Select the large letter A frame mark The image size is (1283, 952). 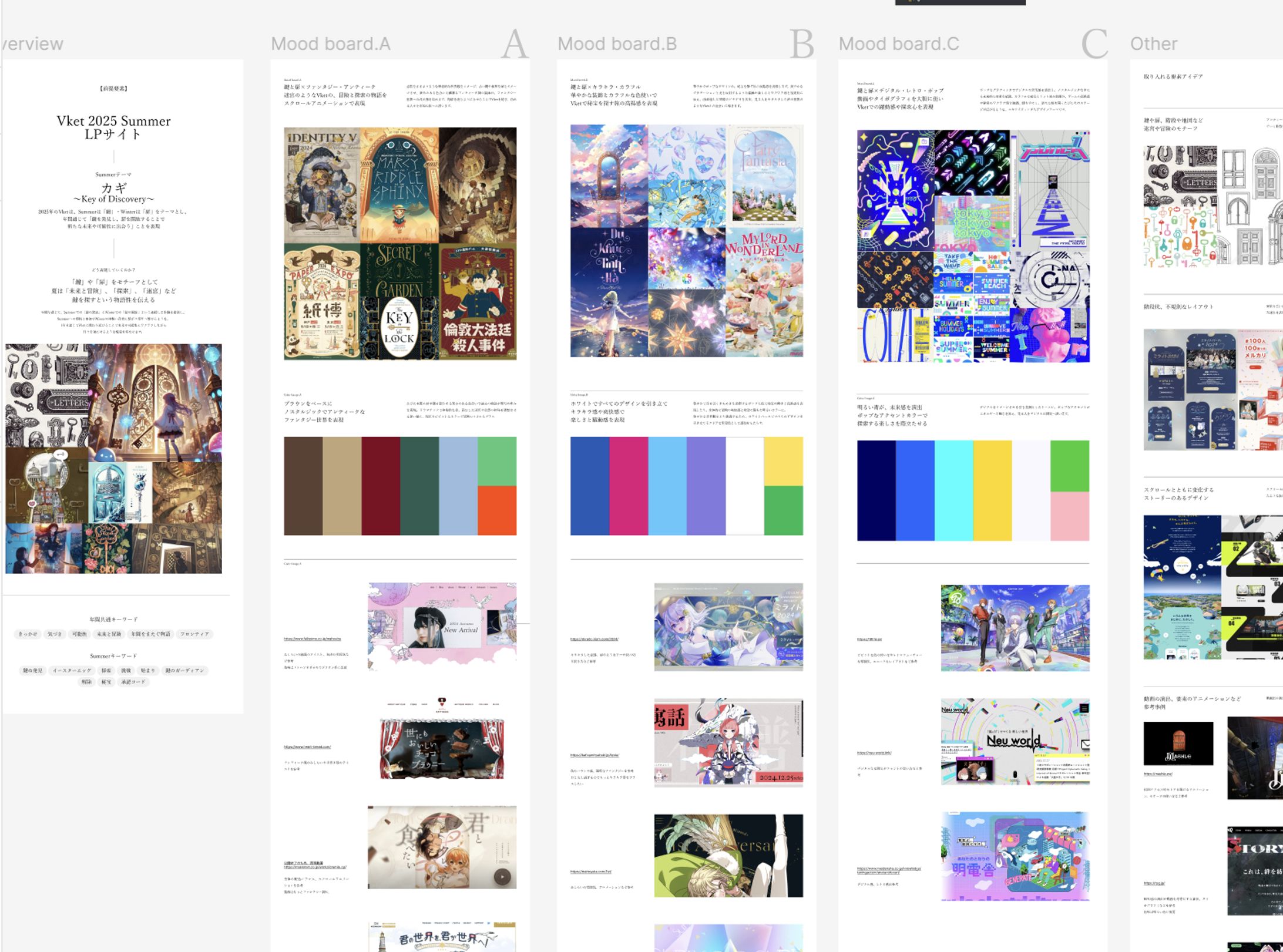coord(515,43)
